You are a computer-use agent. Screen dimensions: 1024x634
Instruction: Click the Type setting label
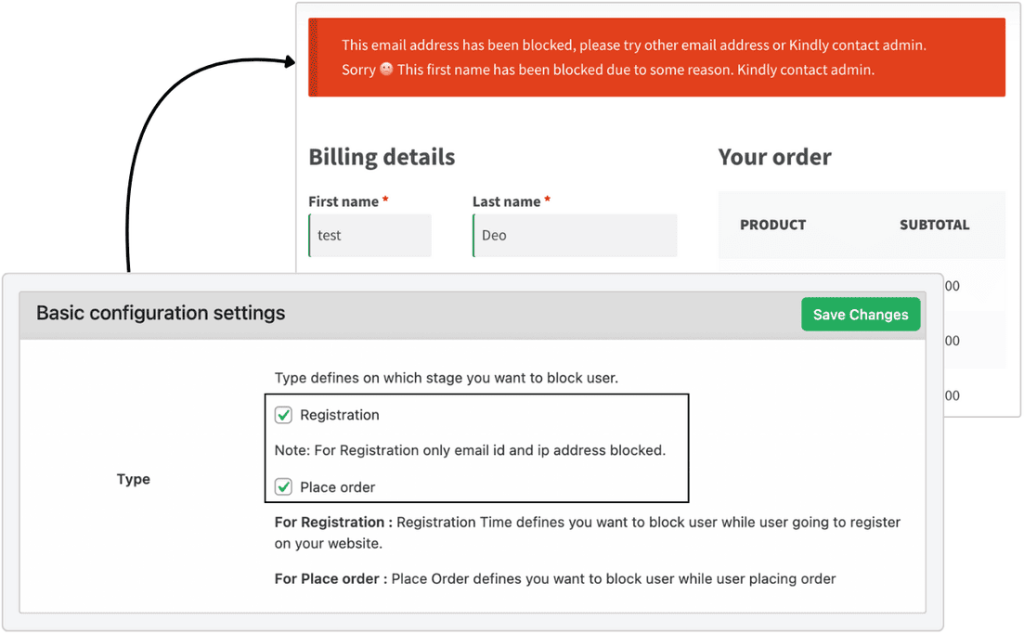coord(133,479)
